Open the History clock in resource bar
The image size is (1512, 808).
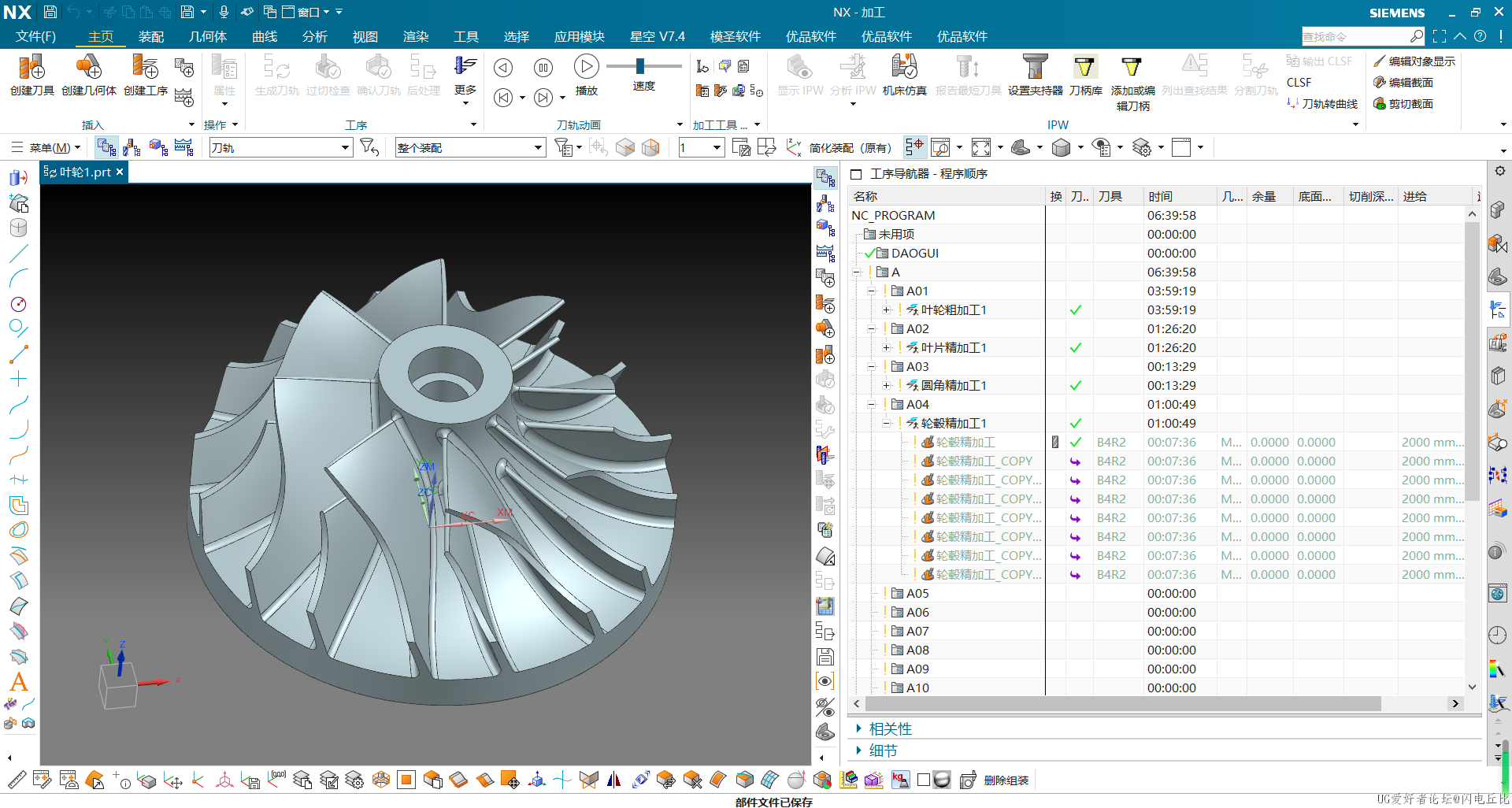(x=1498, y=635)
